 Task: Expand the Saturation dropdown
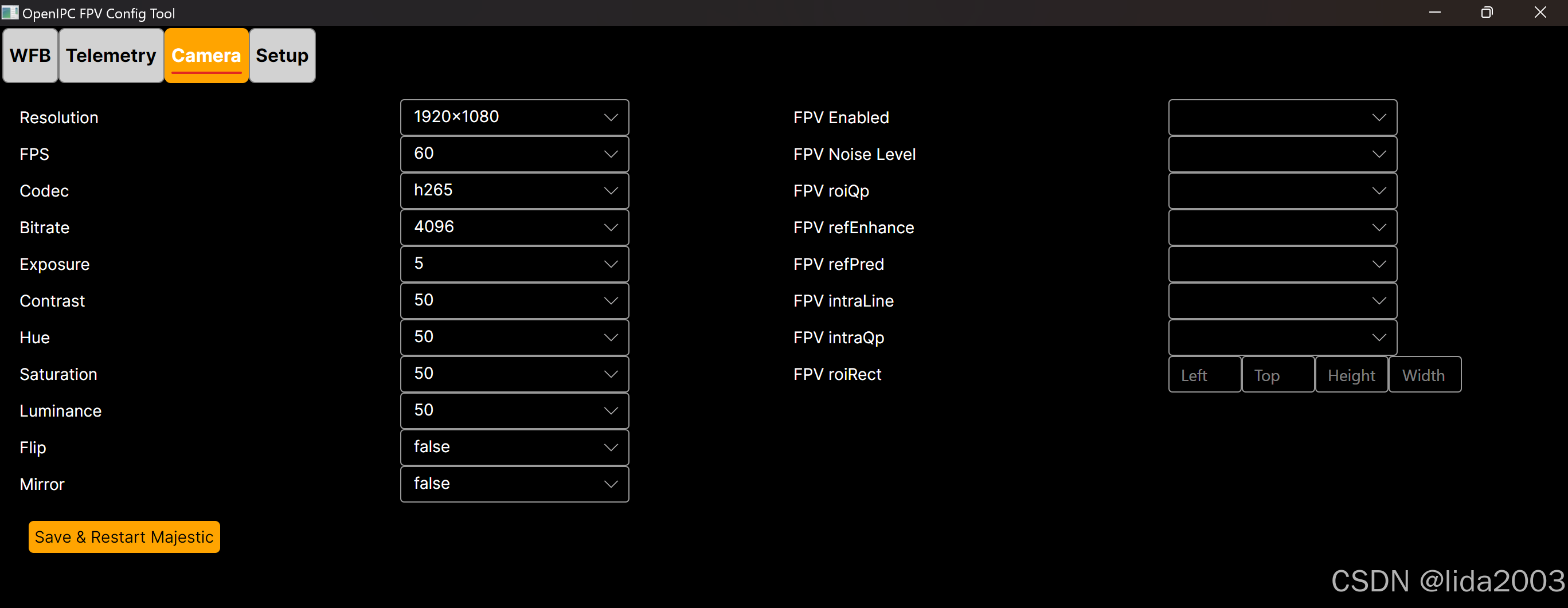click(x=514, y=374)
